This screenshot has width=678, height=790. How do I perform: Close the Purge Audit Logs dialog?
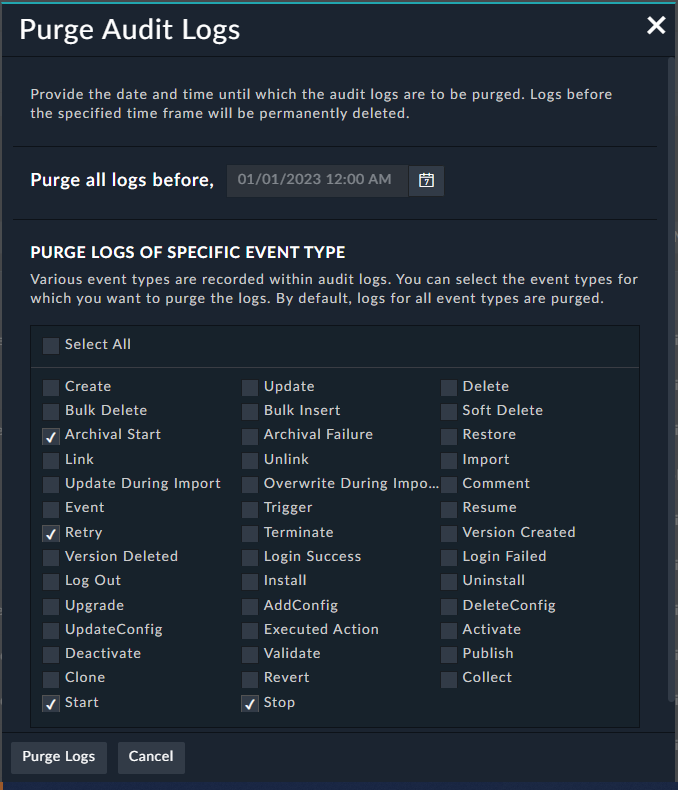[x=656, y=26]
